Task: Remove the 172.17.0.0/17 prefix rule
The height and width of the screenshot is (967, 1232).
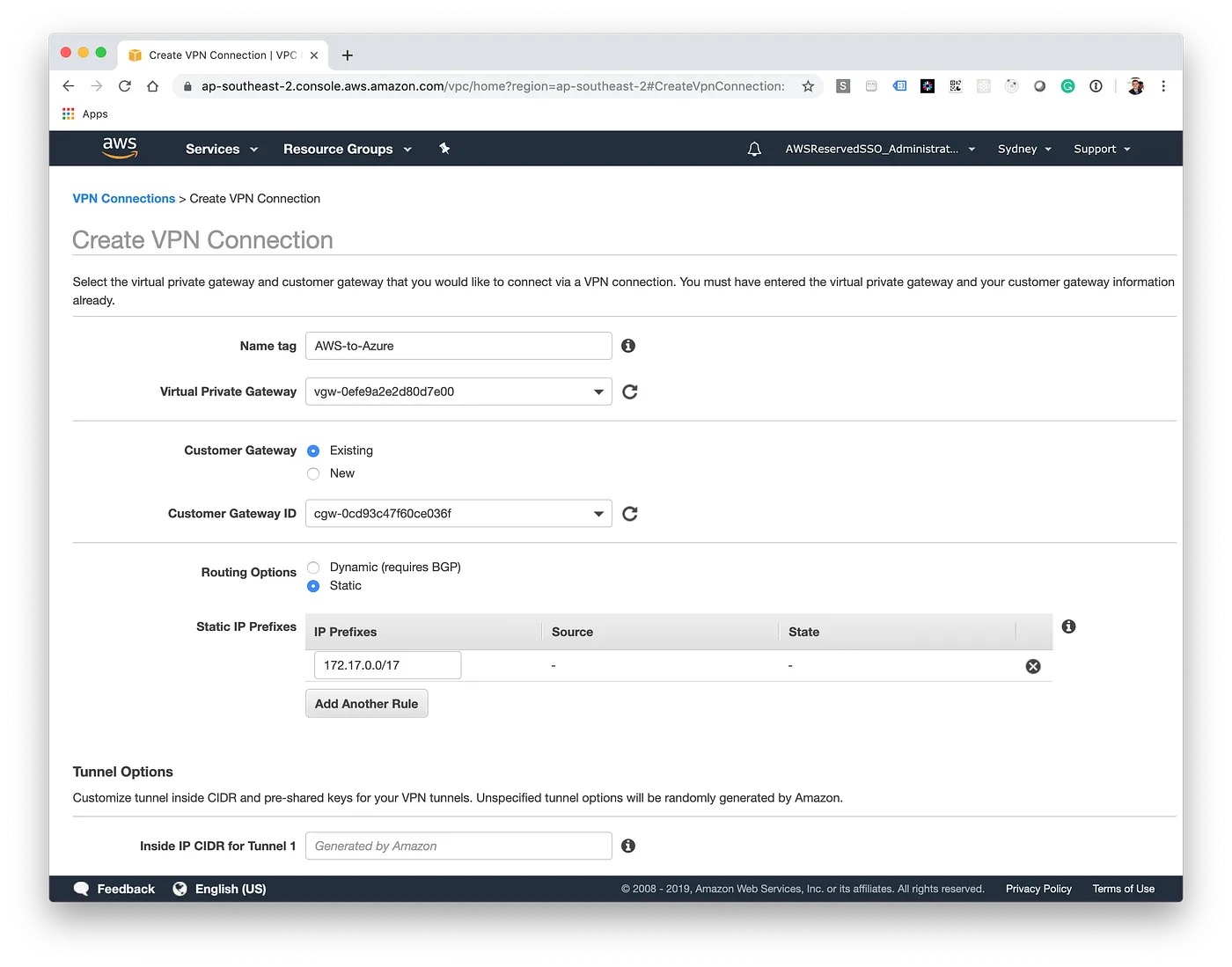Action: [1033, 666]
